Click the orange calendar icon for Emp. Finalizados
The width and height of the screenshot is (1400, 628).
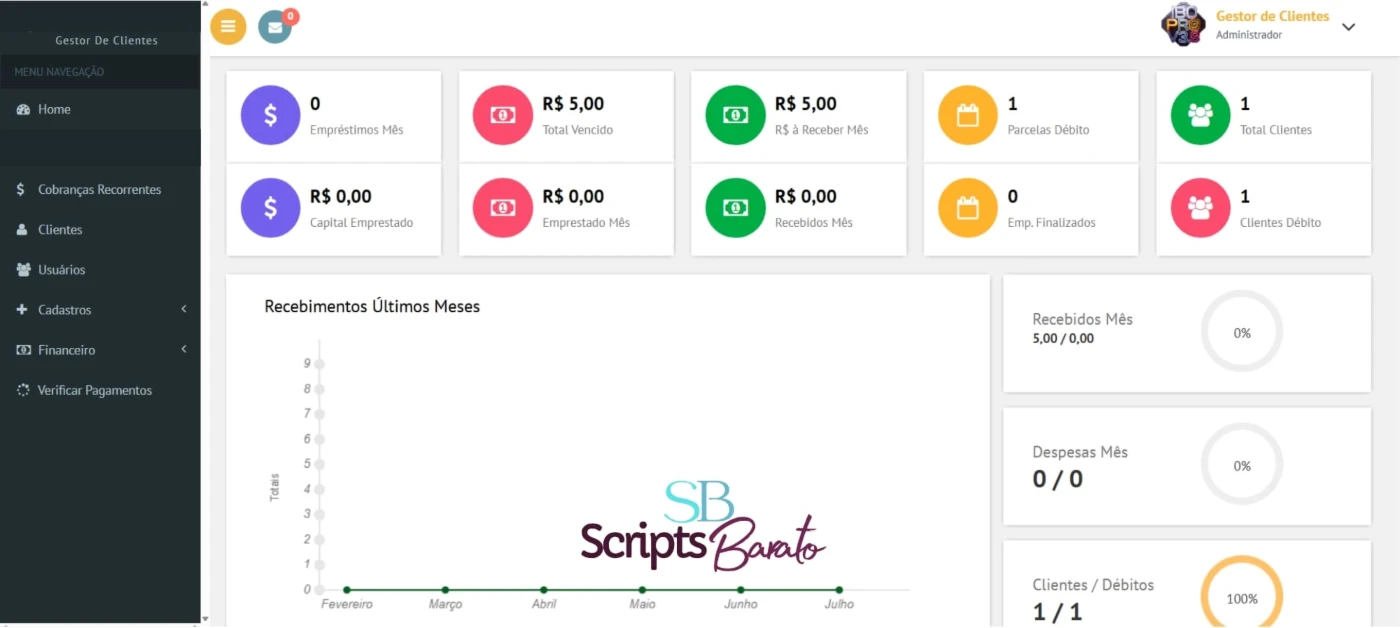coord(967,208)
